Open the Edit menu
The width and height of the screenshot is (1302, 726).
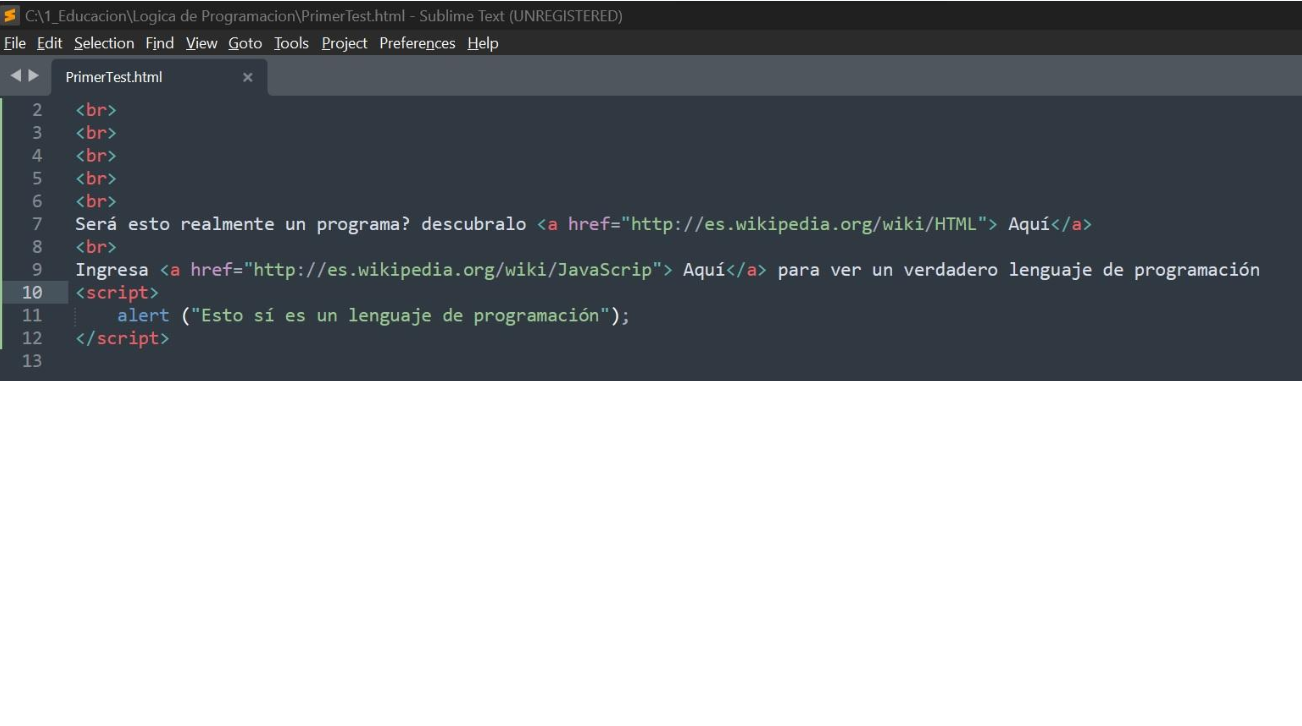(x=49, y=43)
